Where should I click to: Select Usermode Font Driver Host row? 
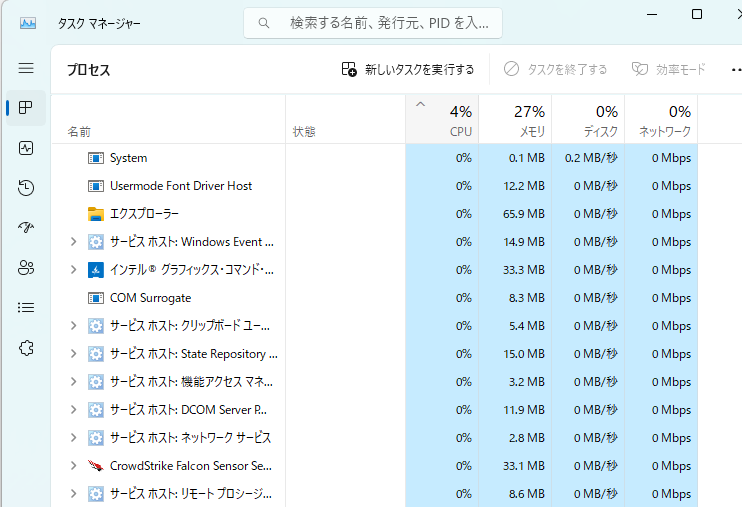pyautogui.click(x=374, y=186)
